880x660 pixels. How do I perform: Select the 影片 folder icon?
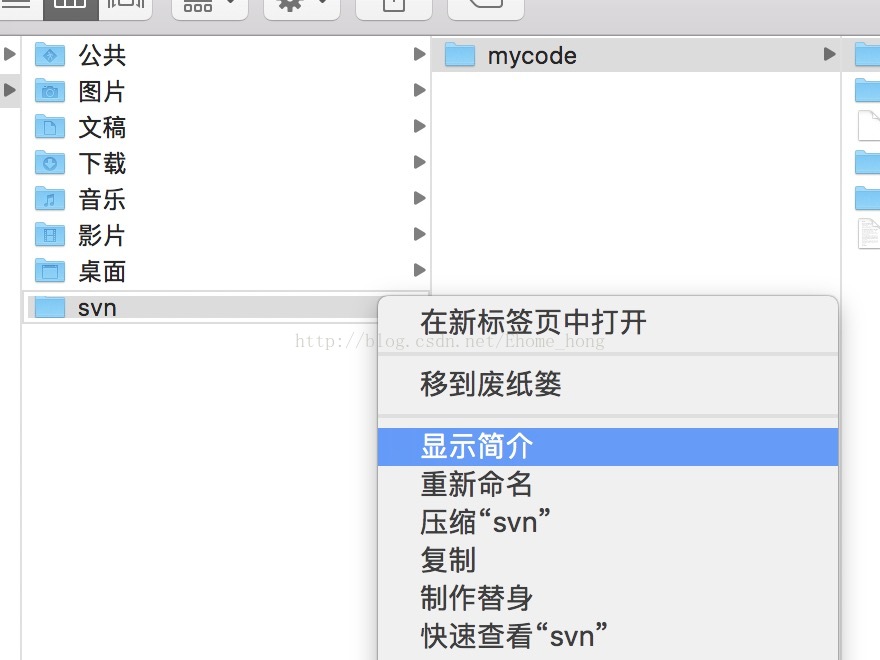point(49,234)
